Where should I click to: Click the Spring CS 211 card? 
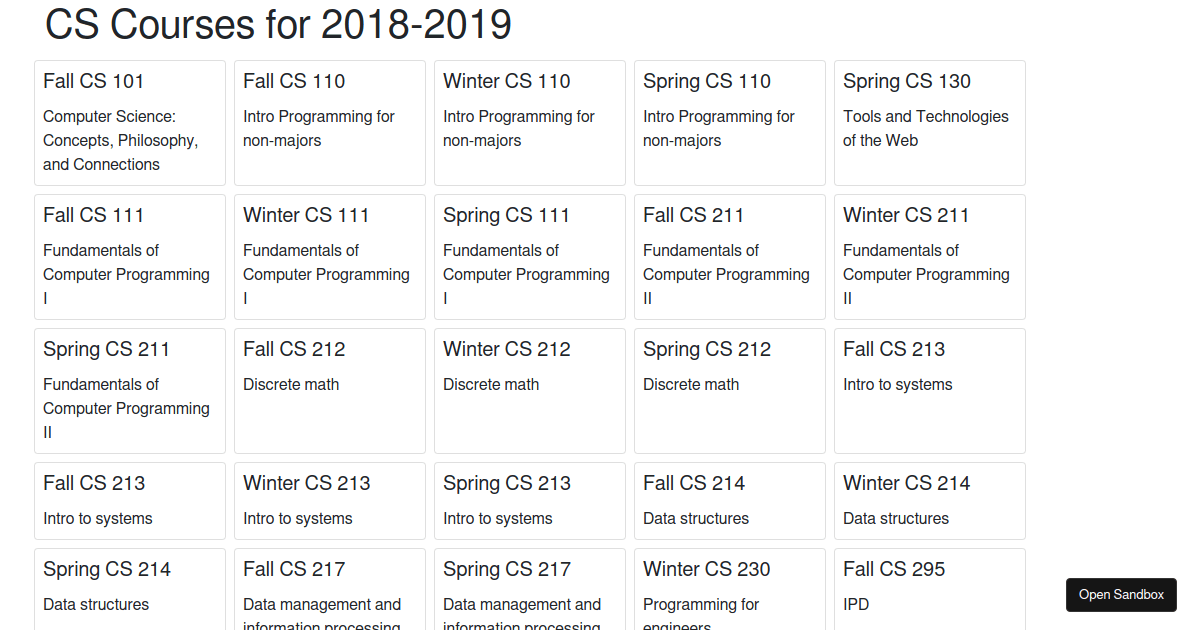pos(130,391)
